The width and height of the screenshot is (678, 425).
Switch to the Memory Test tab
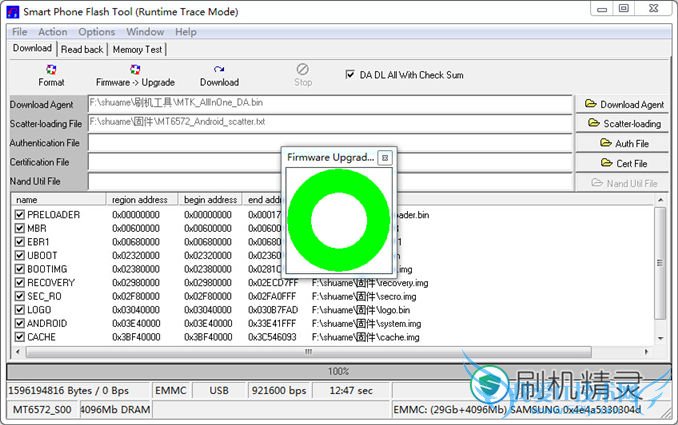point(137,49)
